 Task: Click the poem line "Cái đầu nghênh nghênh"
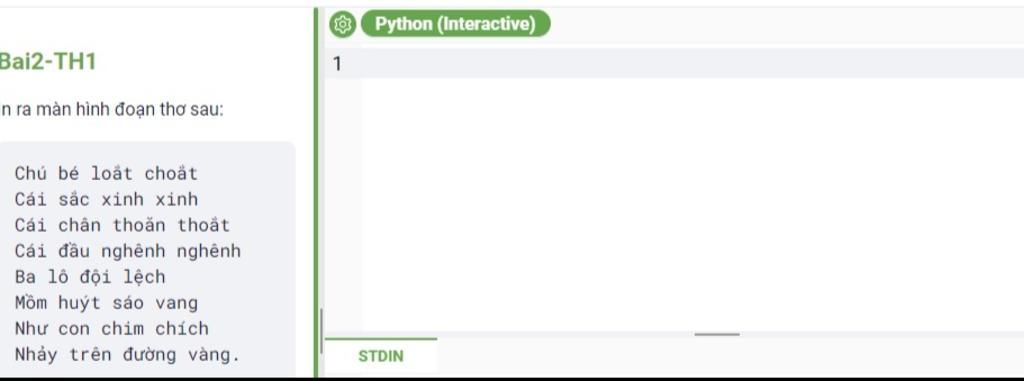point(127,251)
